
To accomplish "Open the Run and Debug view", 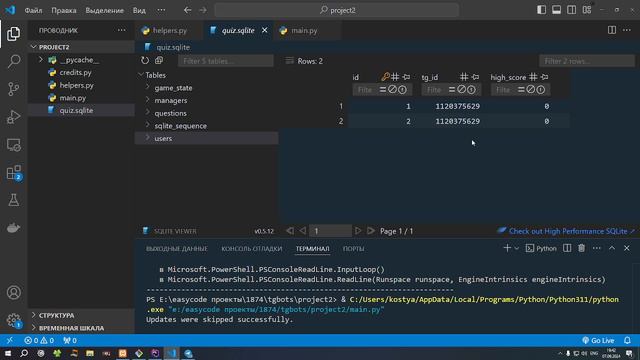I will point(13,117).
